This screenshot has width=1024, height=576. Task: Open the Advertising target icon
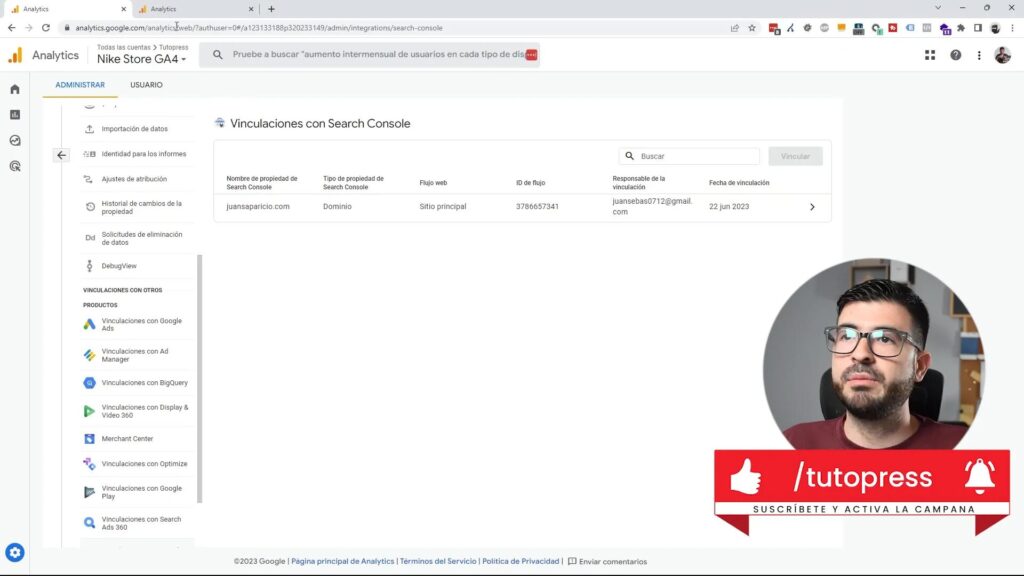15,166
